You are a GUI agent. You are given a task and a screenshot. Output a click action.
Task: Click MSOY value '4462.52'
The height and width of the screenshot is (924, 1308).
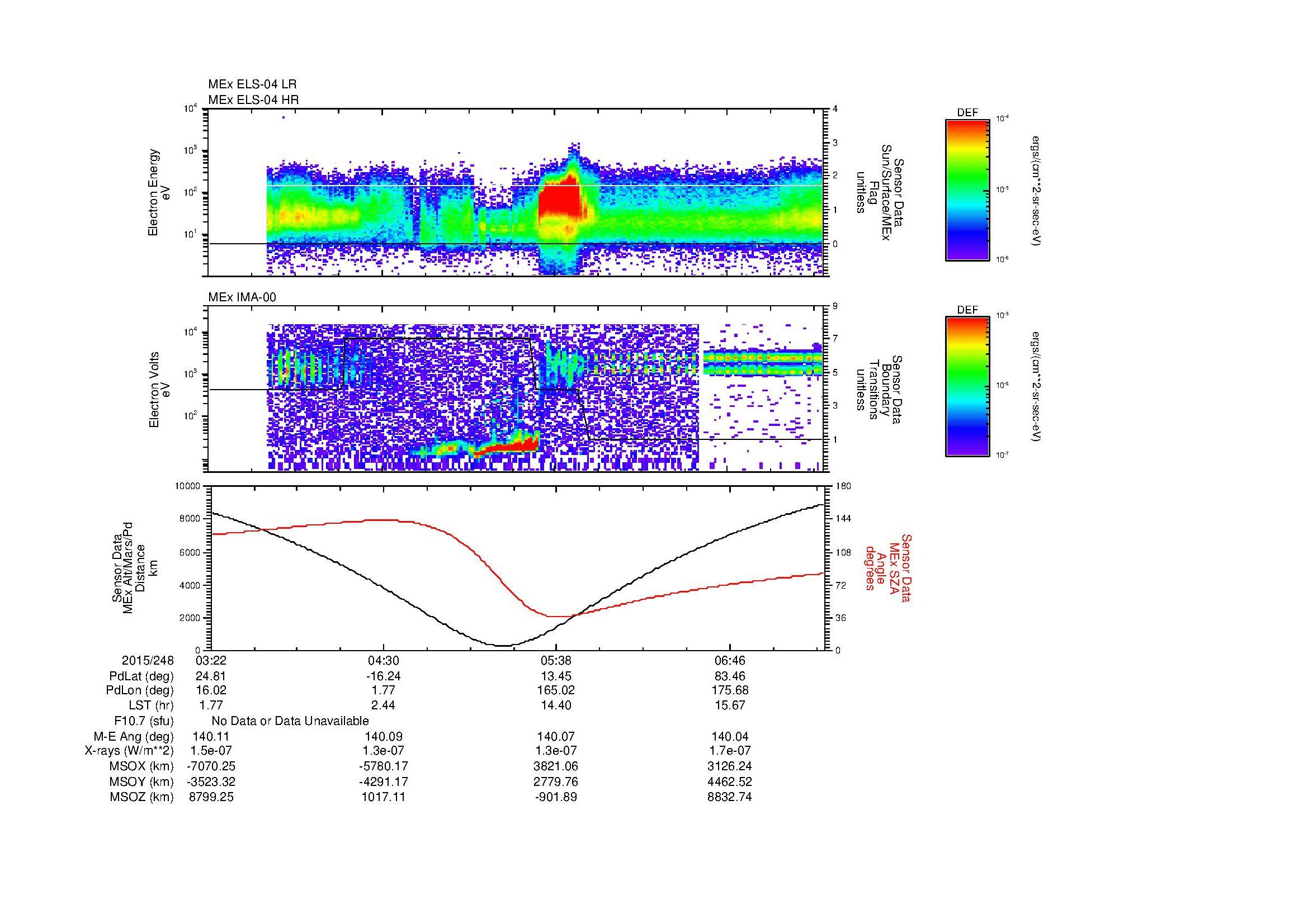tap(730, 781)
